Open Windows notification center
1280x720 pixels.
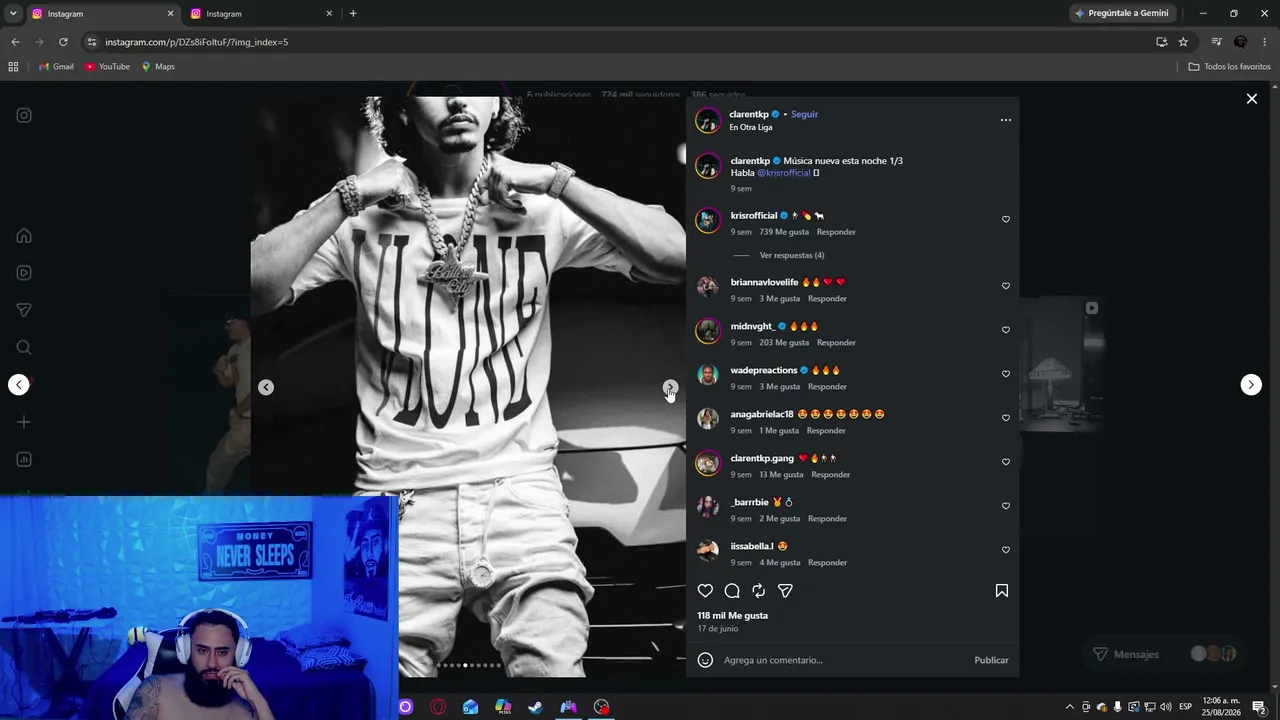[1259, 707]
